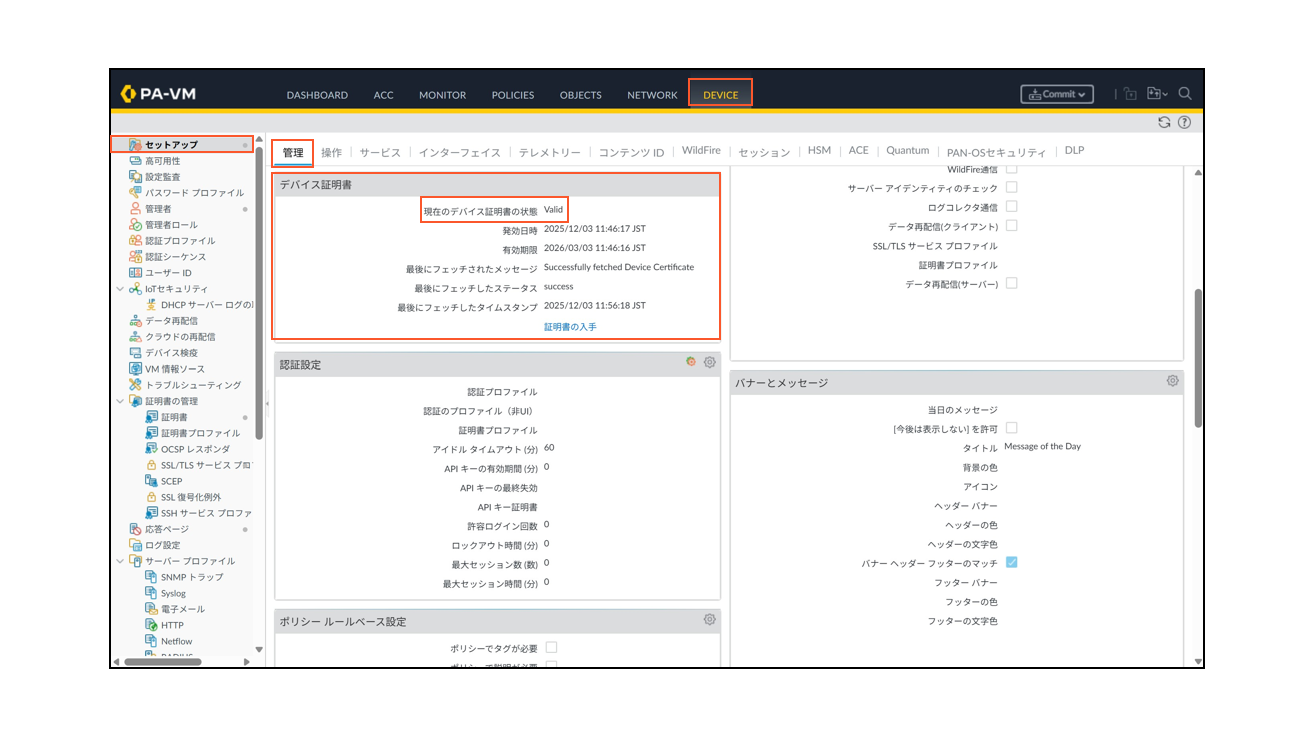
Task: Open the PAN-OSセキュリティ sub-tab
Action: click(996, 152)
